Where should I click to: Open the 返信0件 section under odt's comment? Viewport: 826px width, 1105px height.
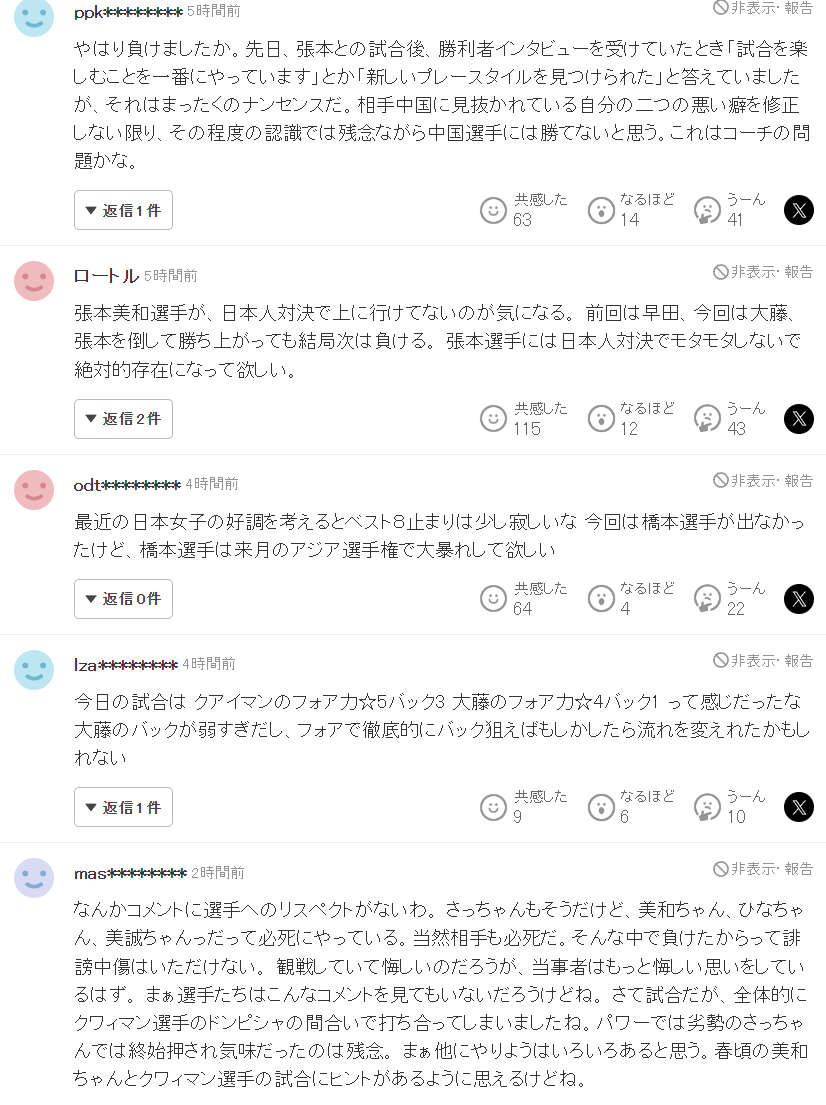(123, 598)
